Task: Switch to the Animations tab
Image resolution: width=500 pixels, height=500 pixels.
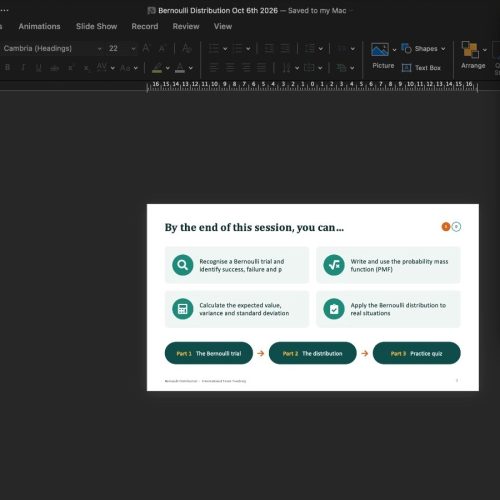Action: click(39, 26)
